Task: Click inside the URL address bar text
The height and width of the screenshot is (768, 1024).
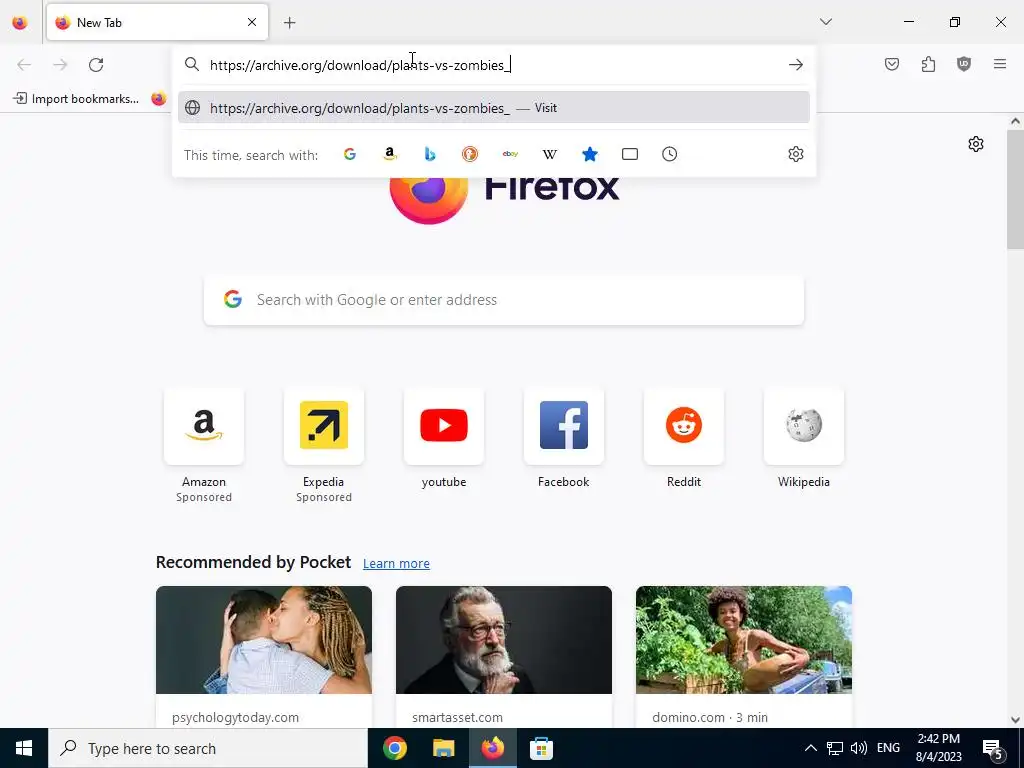Action: point(359,65)
